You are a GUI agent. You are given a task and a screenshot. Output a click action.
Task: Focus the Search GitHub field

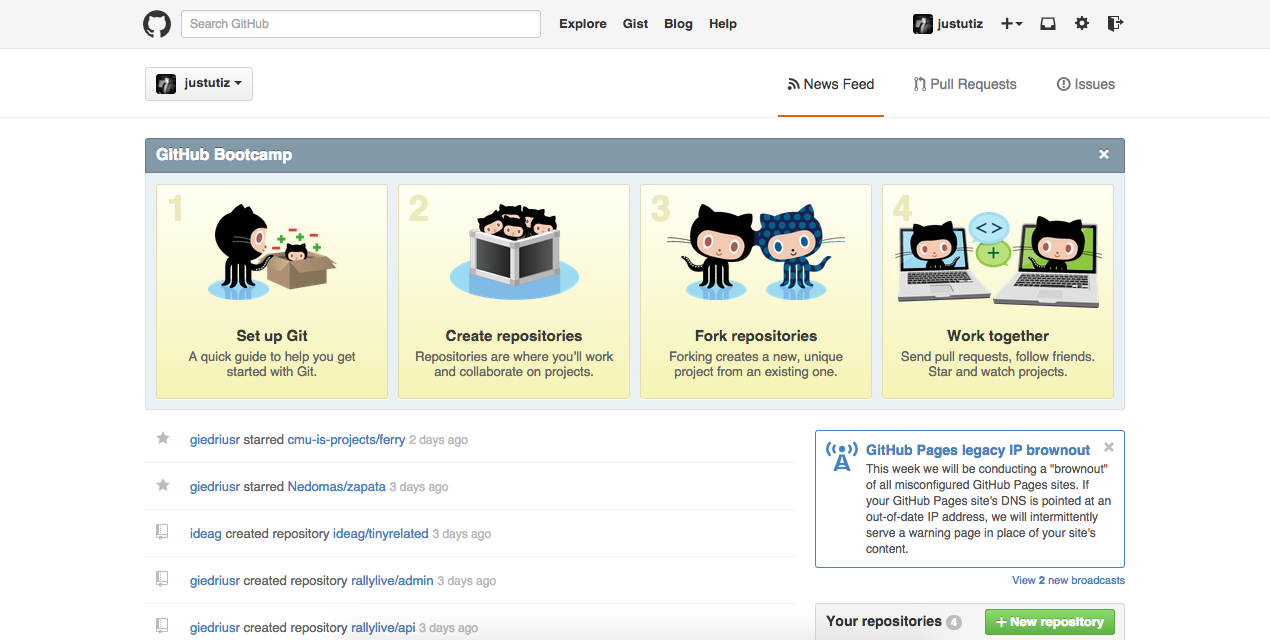click(361, 24)
